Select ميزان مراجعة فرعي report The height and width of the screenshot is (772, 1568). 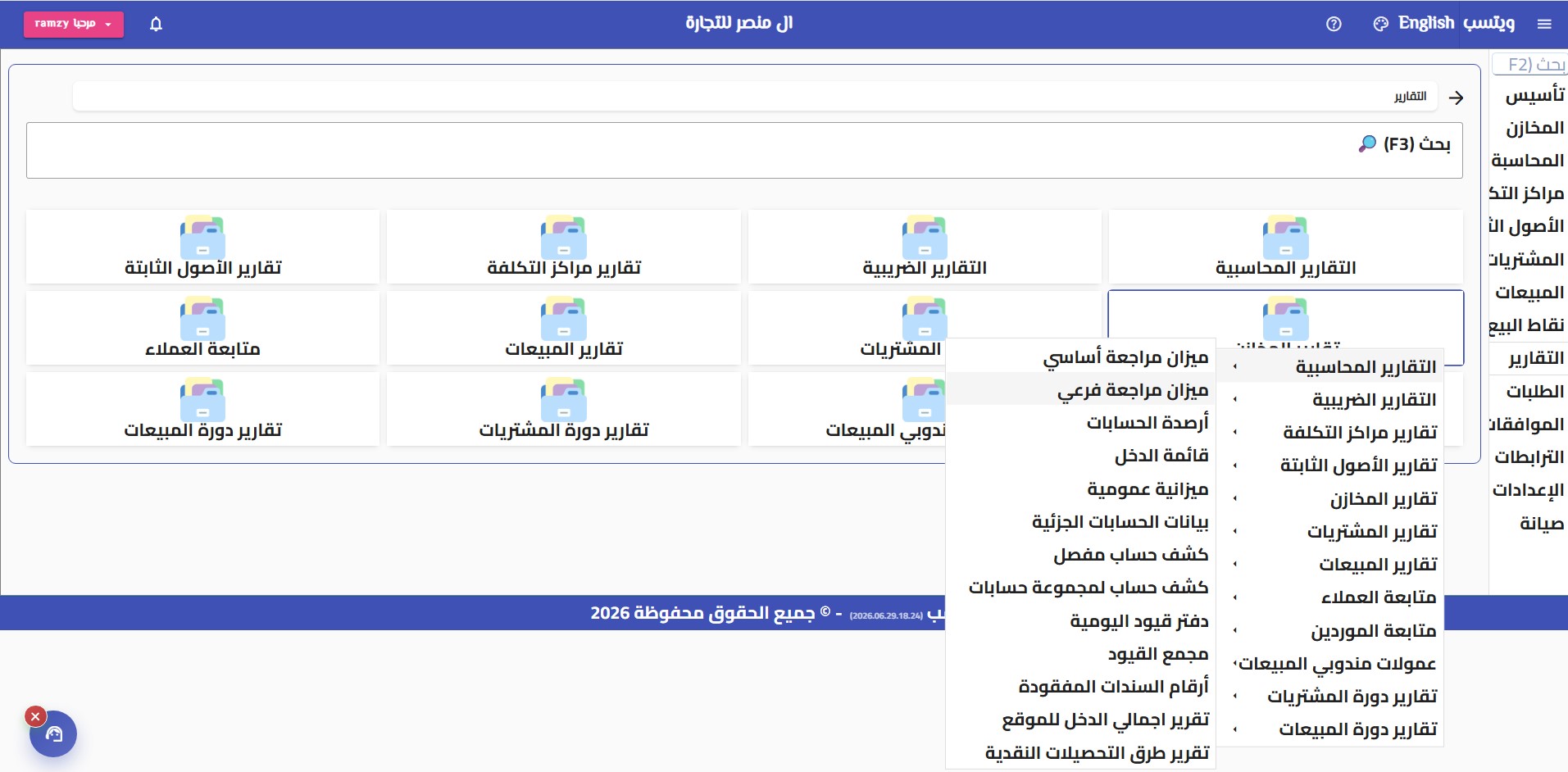pos(1080,390)
